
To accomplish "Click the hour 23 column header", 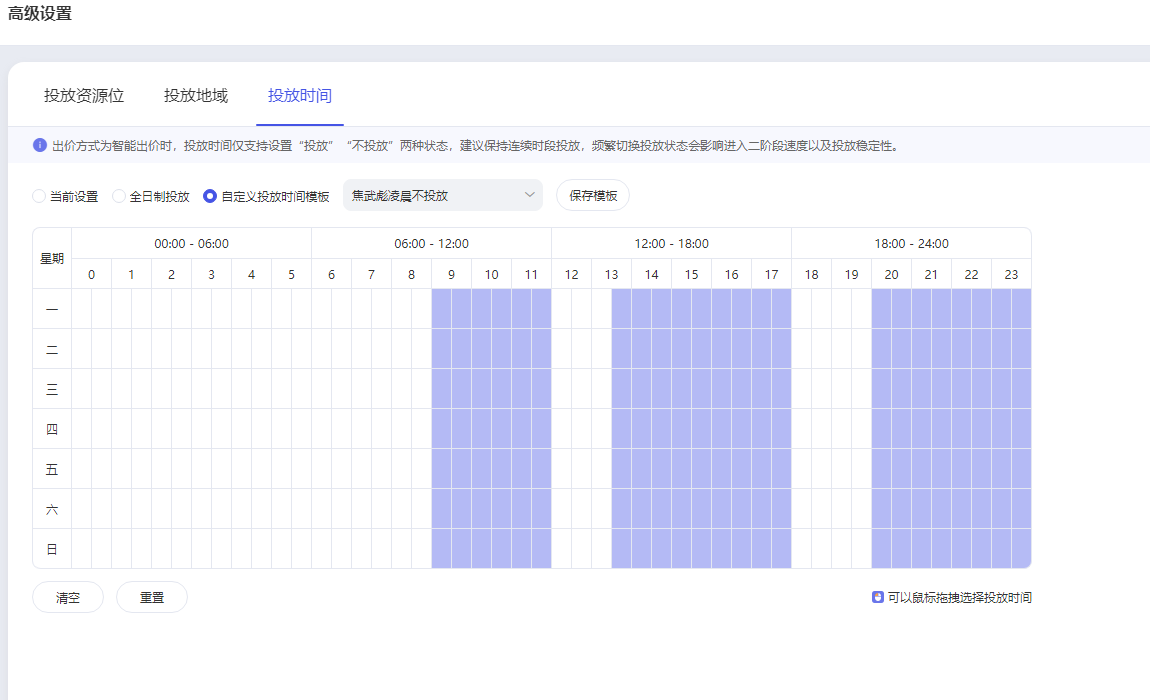I will point(1011,274).
